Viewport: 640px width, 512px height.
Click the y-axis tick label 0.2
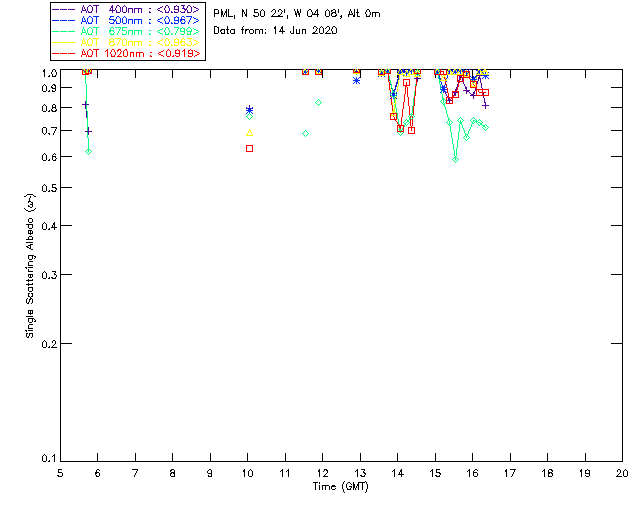49,344
